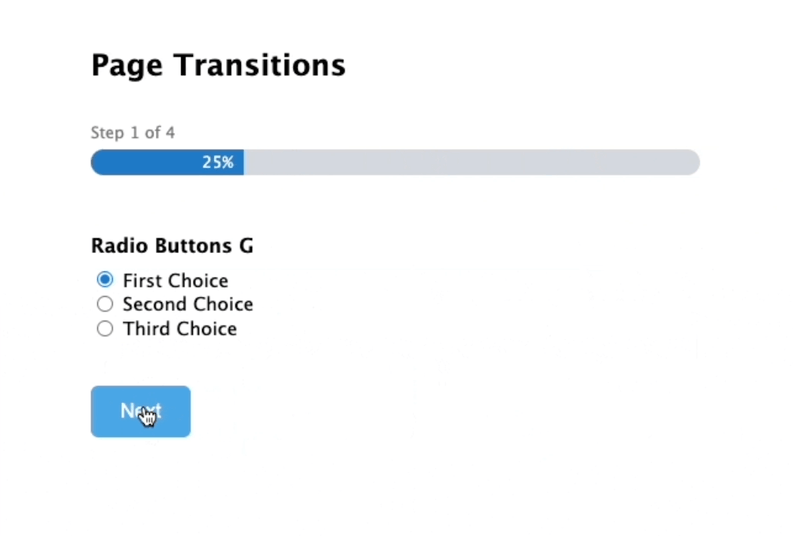This screenshot has height=536, width=793.
Task: Click the gray unfilled part of progress bar
Action: (472, 162)
